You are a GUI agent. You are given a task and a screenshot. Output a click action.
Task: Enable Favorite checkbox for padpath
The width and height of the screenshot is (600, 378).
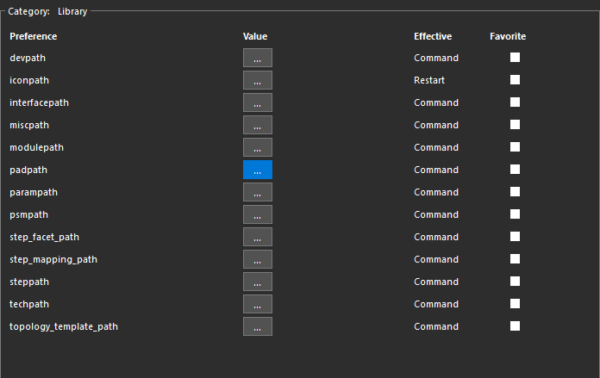pos(515,169)
